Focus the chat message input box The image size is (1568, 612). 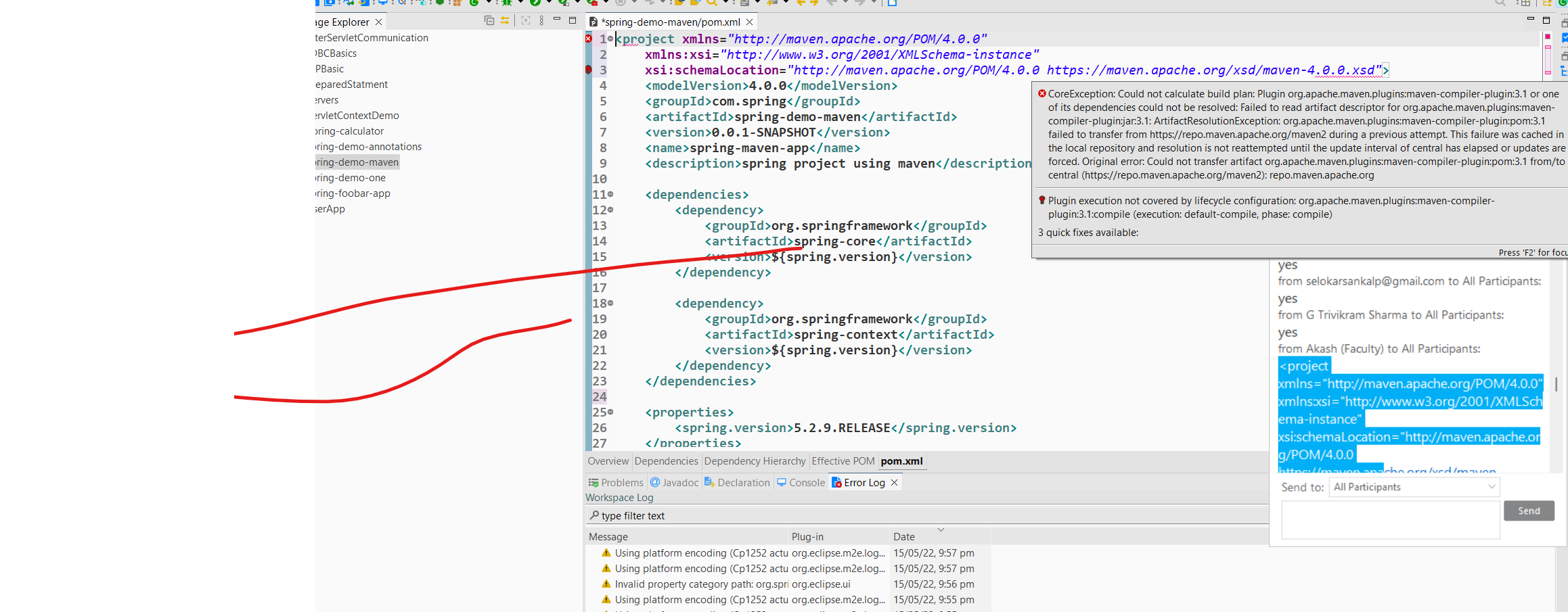pyautogui.click(x=1391, y=519)
